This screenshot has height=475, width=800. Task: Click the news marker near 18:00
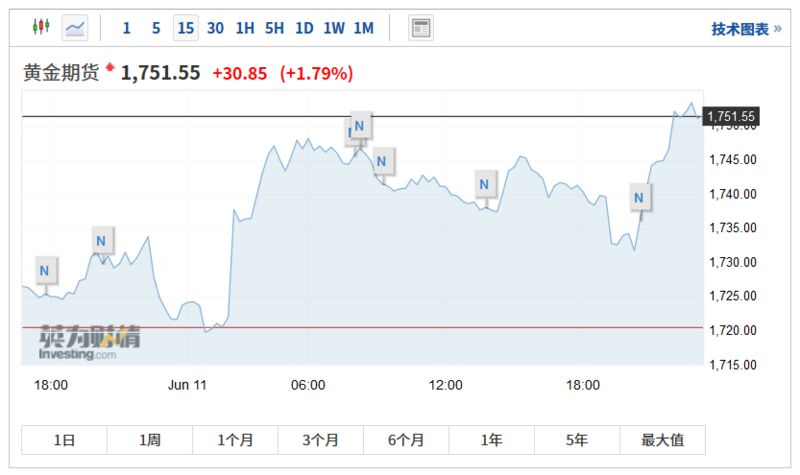(45, 270)
